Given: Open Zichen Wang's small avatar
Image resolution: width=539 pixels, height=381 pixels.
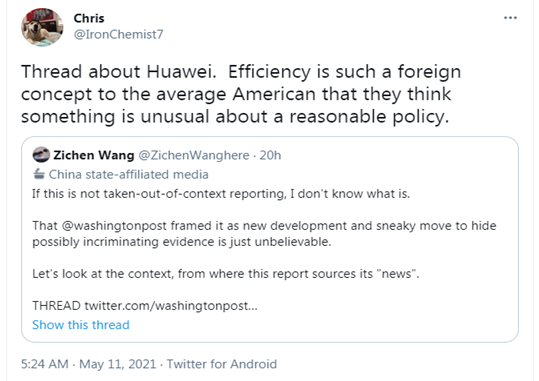Looking at the screenshot, I should (41, 155).
